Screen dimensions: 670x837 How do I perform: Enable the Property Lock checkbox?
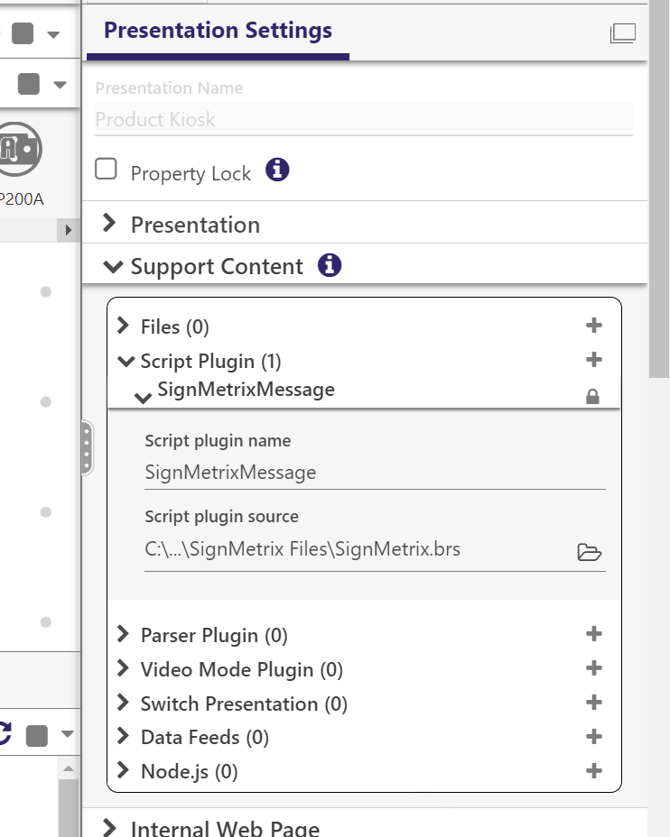(106, 169)
